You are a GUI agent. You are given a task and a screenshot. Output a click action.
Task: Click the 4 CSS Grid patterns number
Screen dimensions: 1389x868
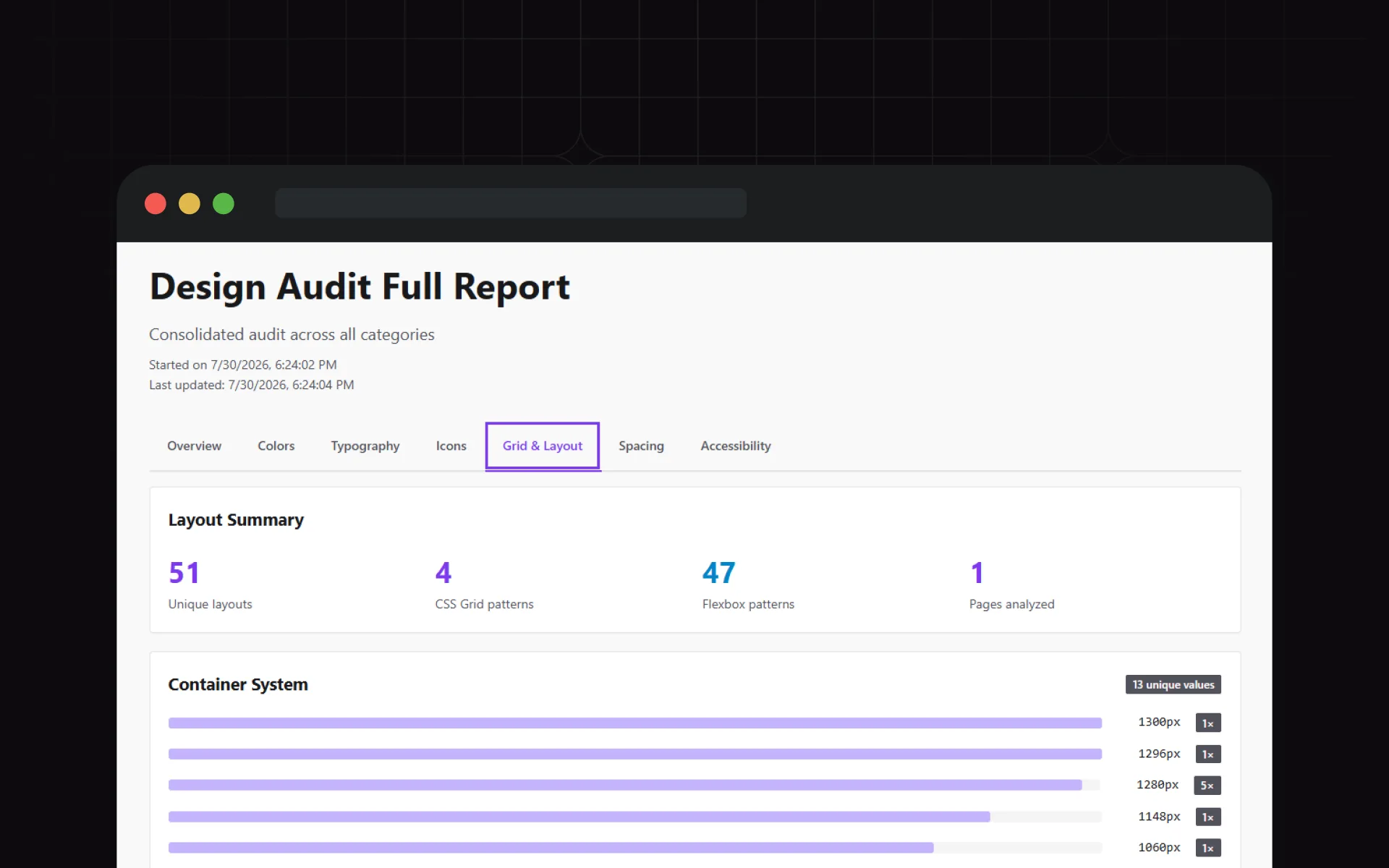coord(443,573)
